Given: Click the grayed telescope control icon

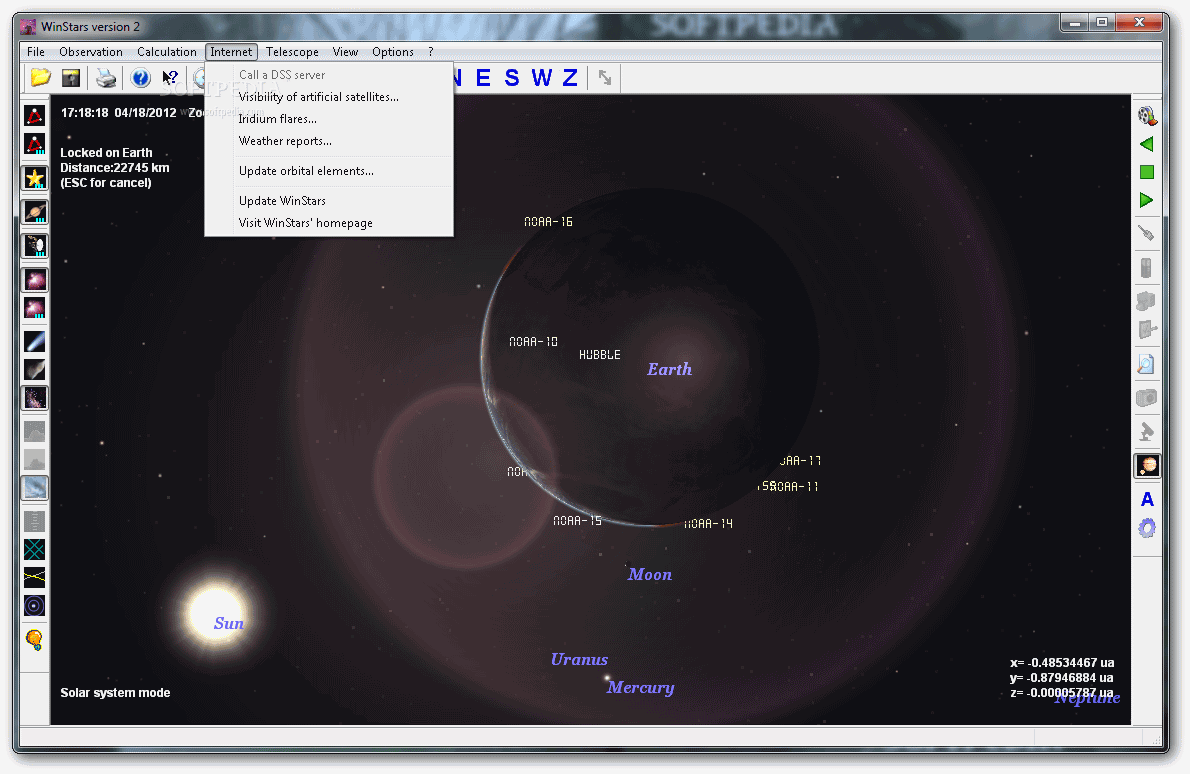Looking at the screenshot, I should click(1147, 301).
